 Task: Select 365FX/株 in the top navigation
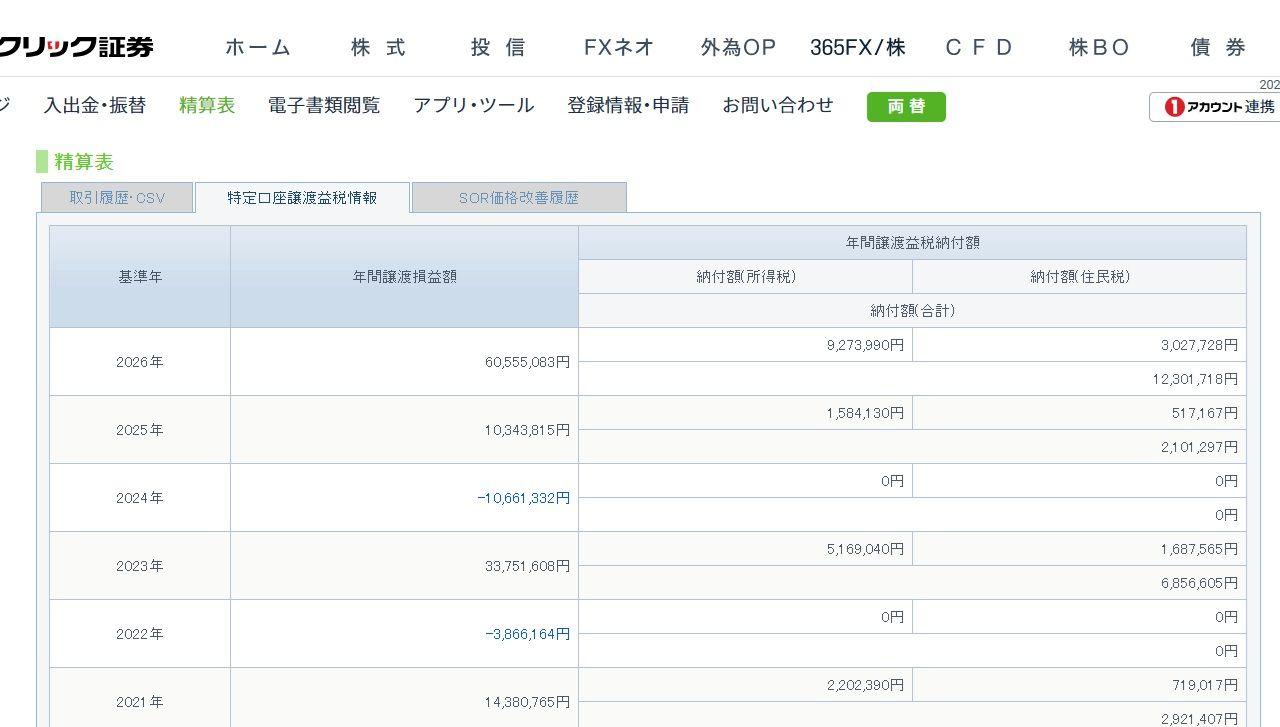pyautogui.click(x=858, y=47)
